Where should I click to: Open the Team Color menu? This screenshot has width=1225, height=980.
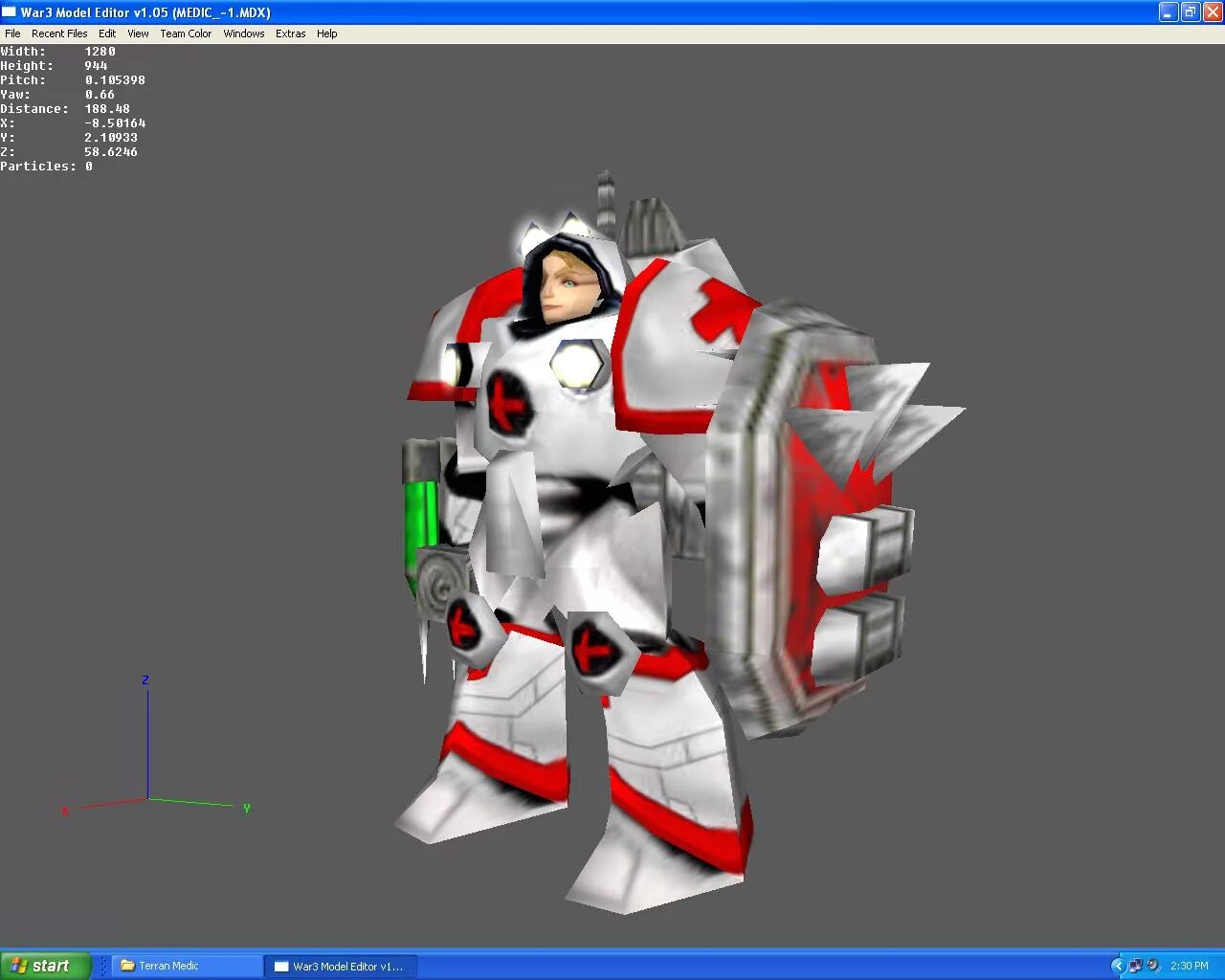[x=186, y=33]
